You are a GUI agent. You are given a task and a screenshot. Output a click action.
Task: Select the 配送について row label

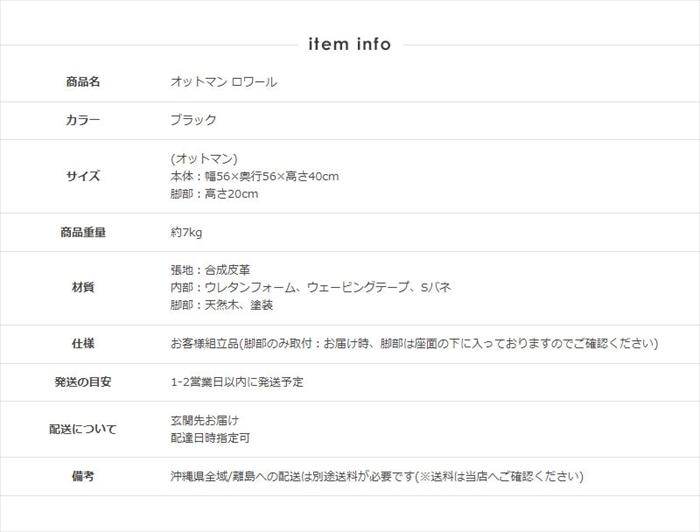(83, 429)
